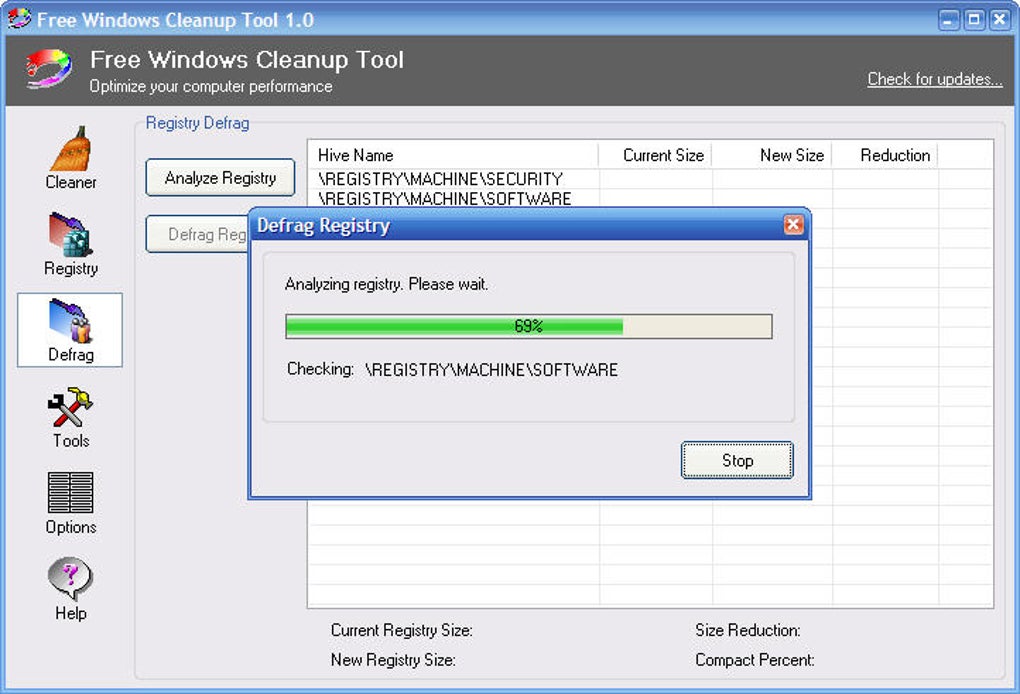The width and height of the screenshot is (1020, 694).
Task: Select the Defrag sidebar icon
Action: click(70, 321)
